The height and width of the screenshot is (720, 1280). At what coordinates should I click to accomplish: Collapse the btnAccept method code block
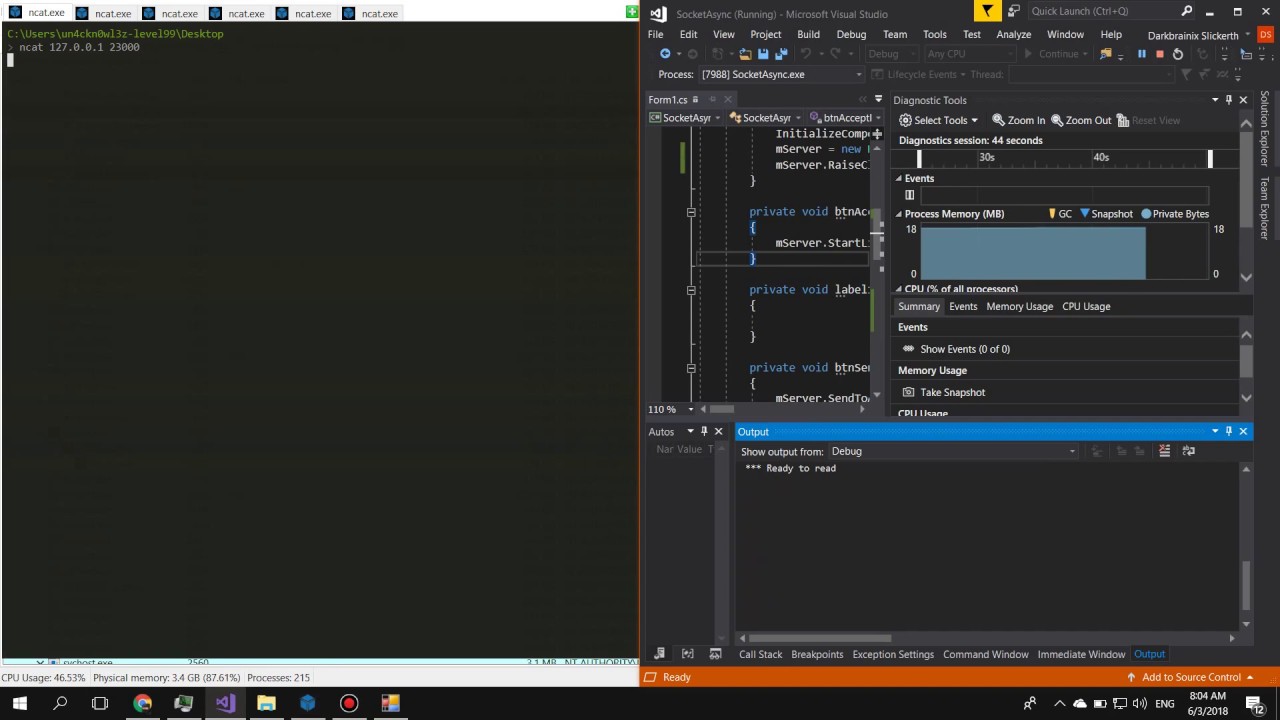pyautogui.click(x=691, y=212)
